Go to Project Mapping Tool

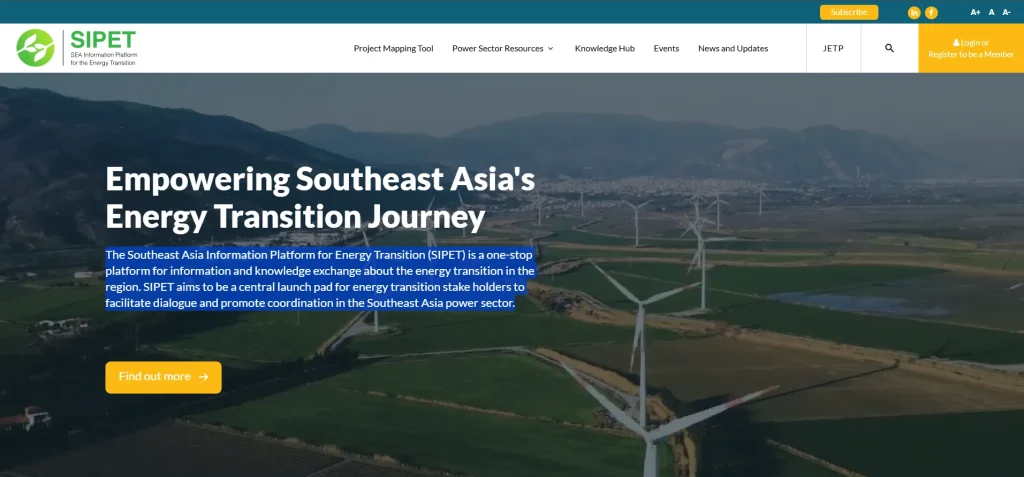coord(393,48)
